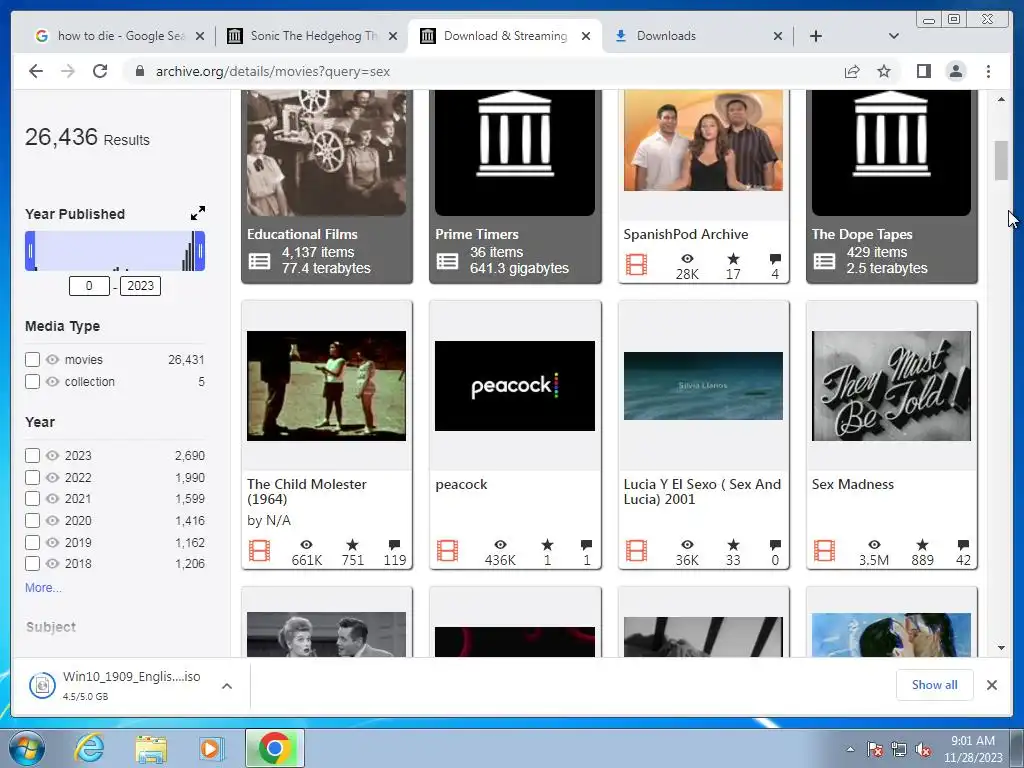The image size is (1024, 768).
Task: Open the 'They Must Be Told' thumbnail
Action: click(x=891, y=385)
